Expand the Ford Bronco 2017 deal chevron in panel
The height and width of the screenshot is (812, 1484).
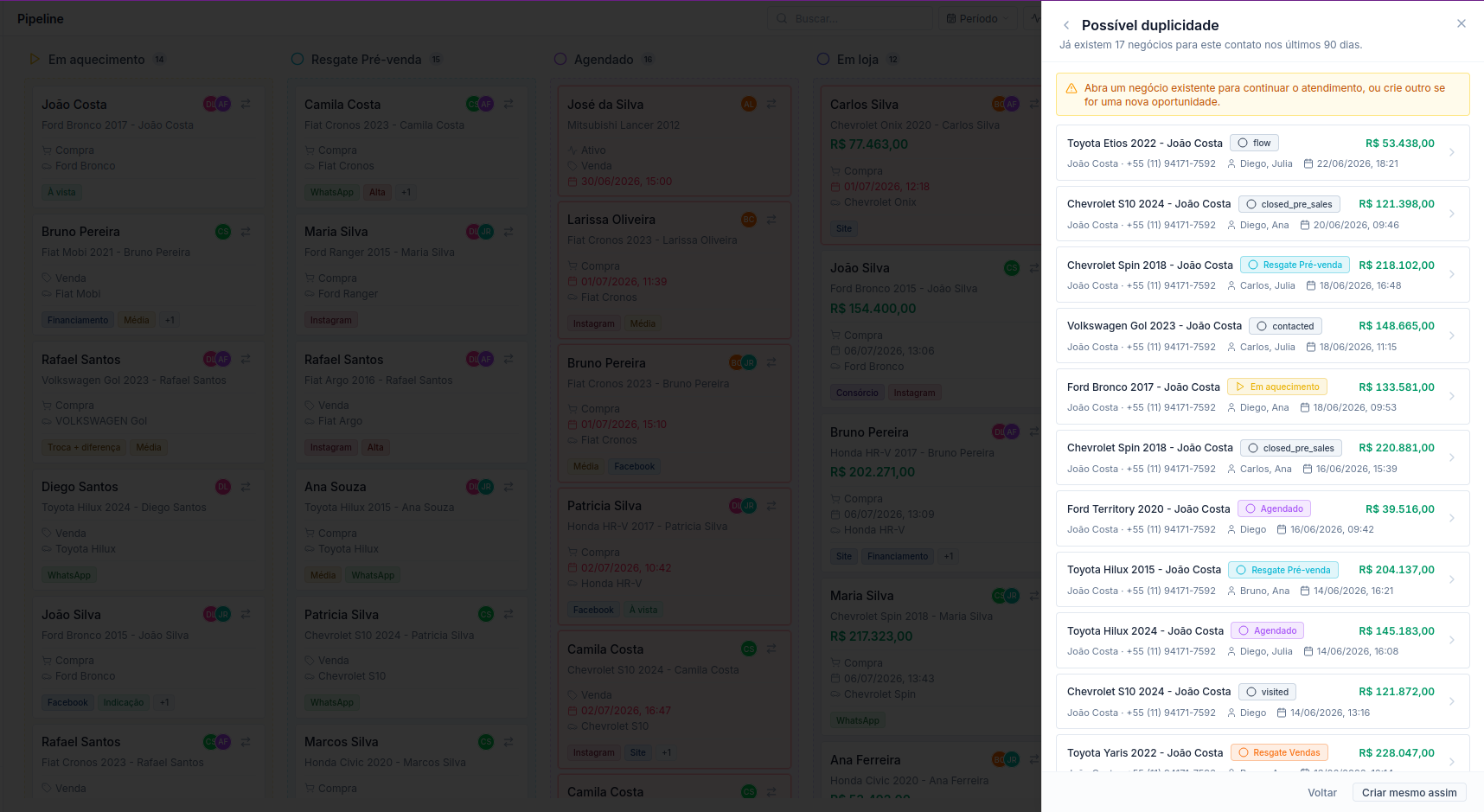coord(1452,396)
